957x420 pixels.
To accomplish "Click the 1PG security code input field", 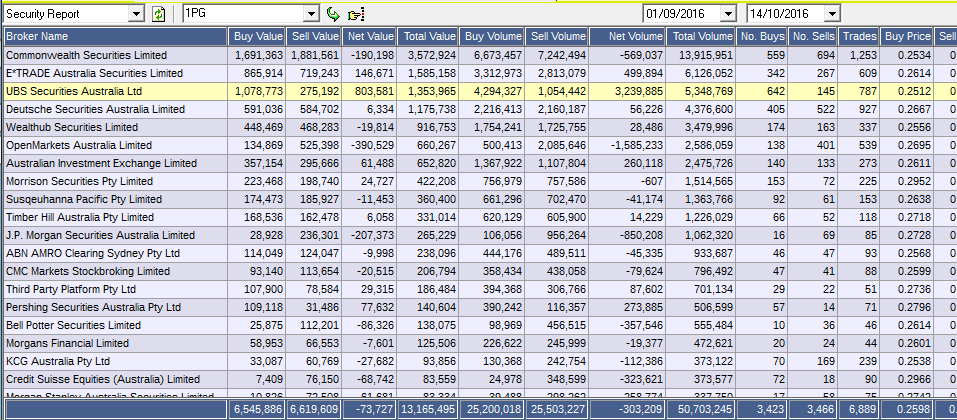I will click(x=244, y=13).
